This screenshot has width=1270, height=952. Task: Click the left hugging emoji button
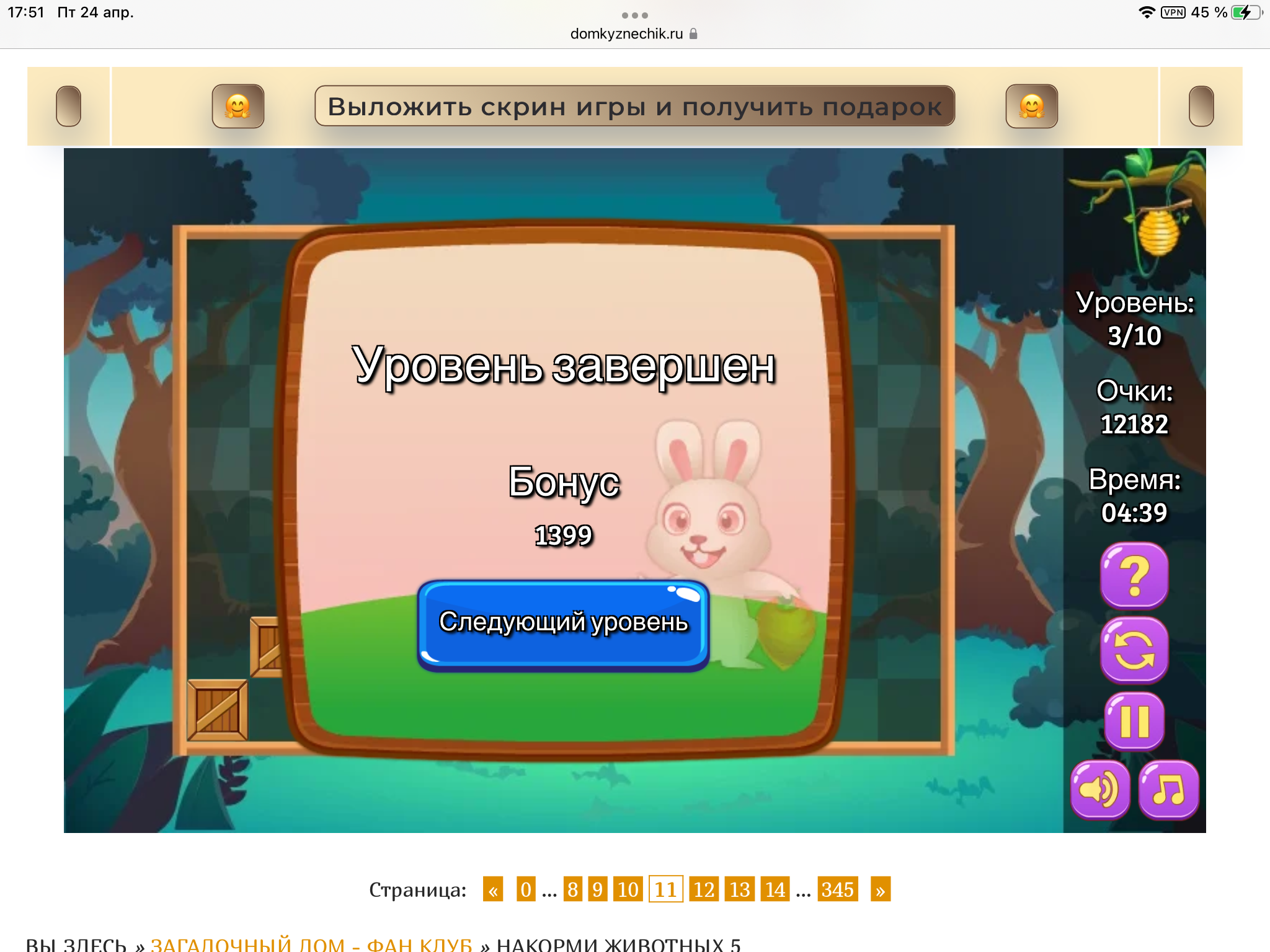pos(238,107)
